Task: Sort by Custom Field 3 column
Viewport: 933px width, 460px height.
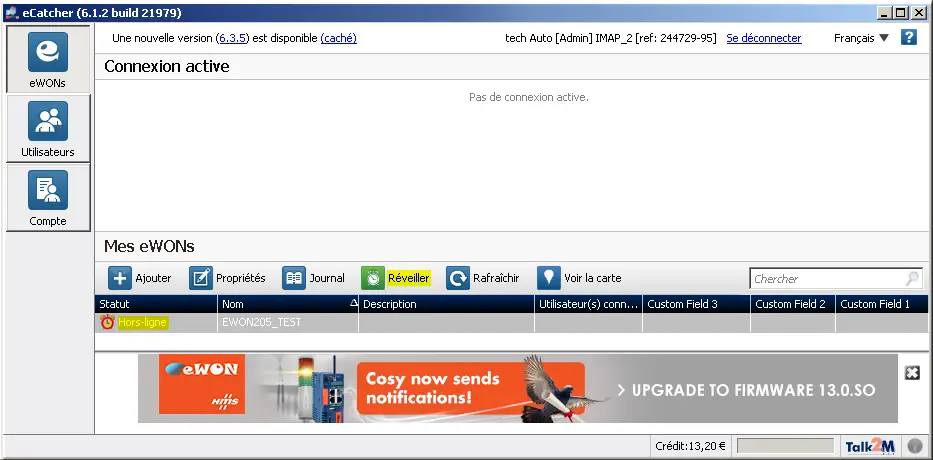Action: click(696, 304)
